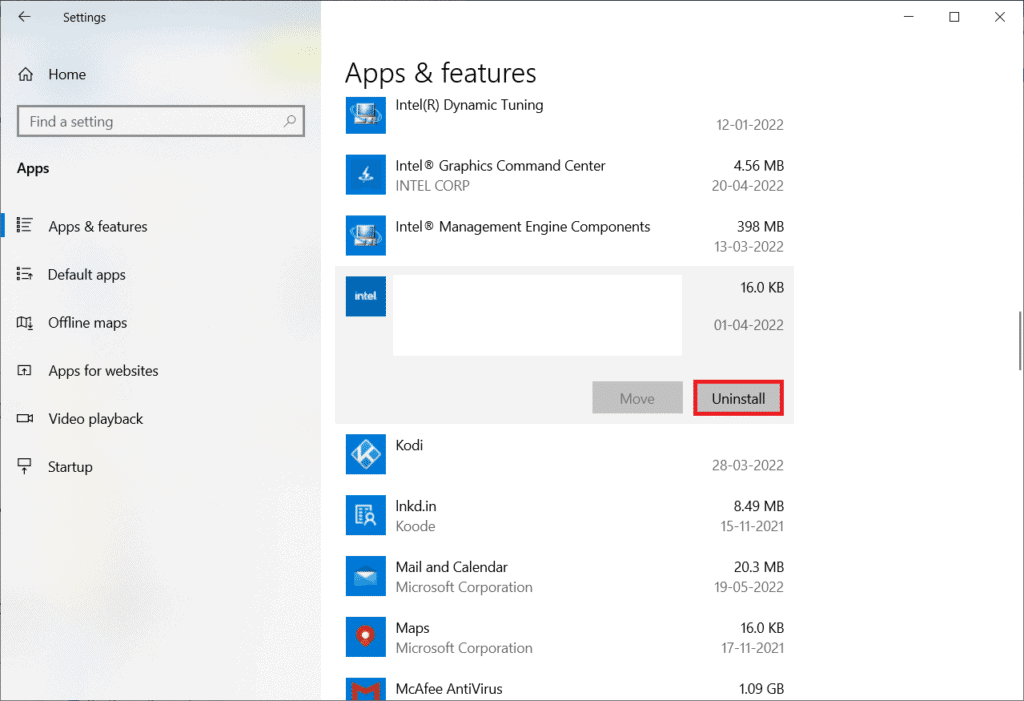Select Mail and Calendar entry
The width and height of the screenshot is (1024, 701).
click(564, 576)
